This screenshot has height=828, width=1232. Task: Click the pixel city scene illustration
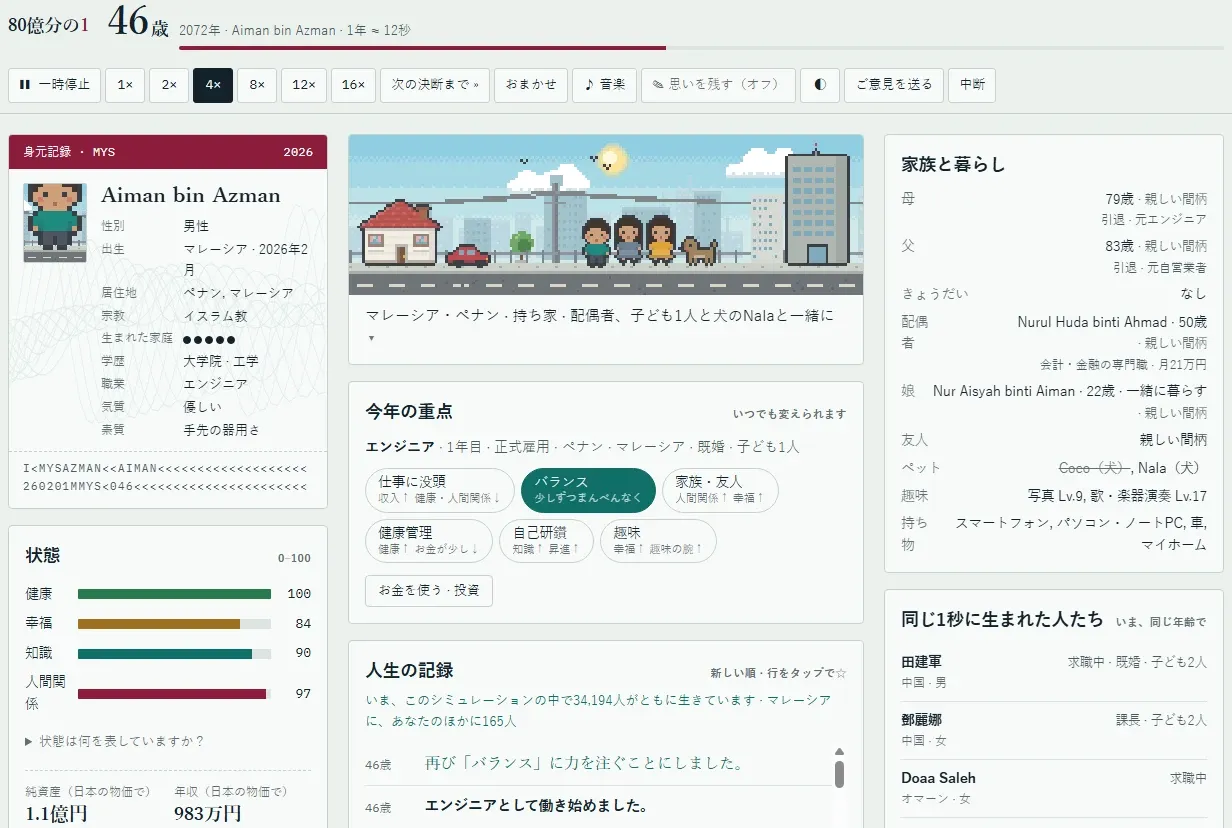tap(606, 215)
